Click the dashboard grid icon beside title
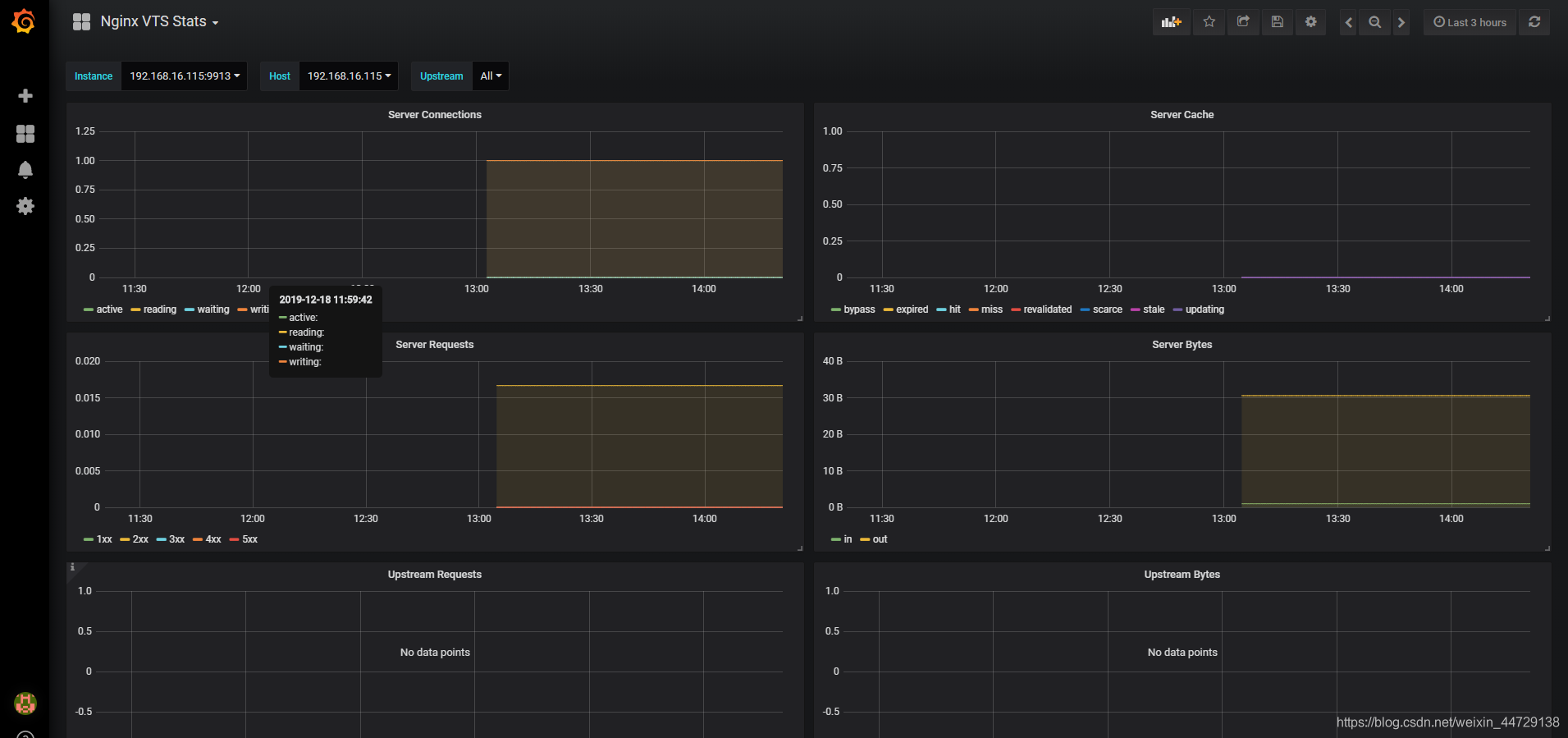The height and width of the screenshot is (738, 1568). 81,22
